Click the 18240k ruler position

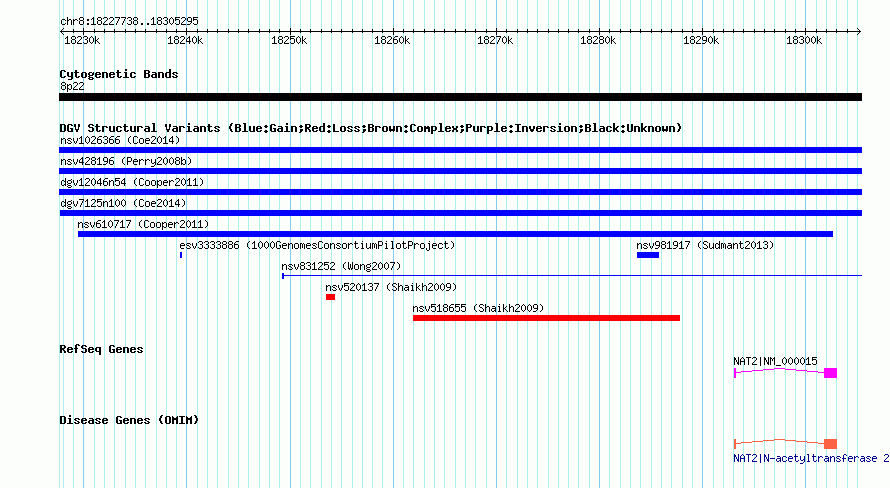pos(185,40)
